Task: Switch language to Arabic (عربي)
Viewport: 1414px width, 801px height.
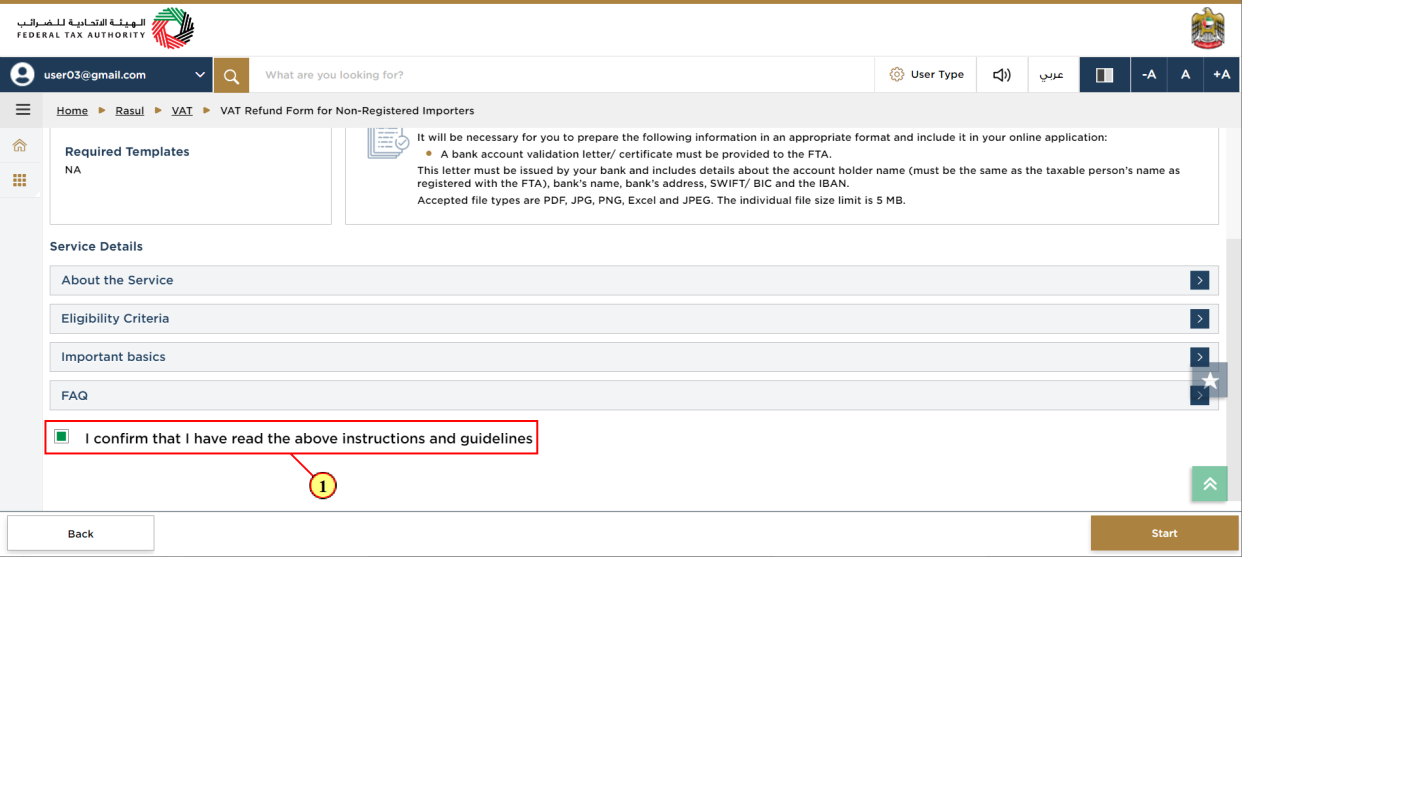Action: tap(1052, 75)
